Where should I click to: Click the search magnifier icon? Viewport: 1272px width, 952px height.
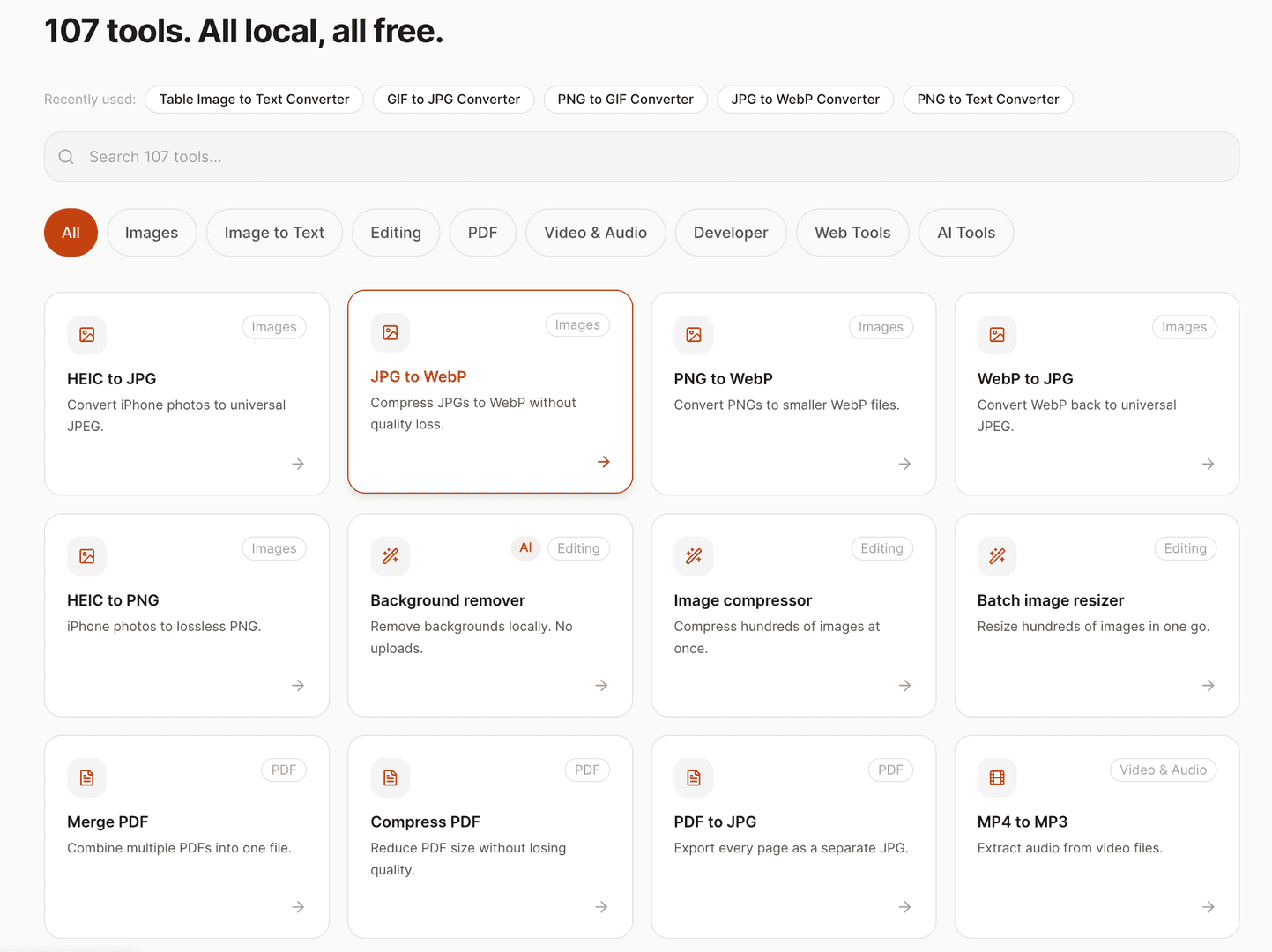tap(66, 157)
